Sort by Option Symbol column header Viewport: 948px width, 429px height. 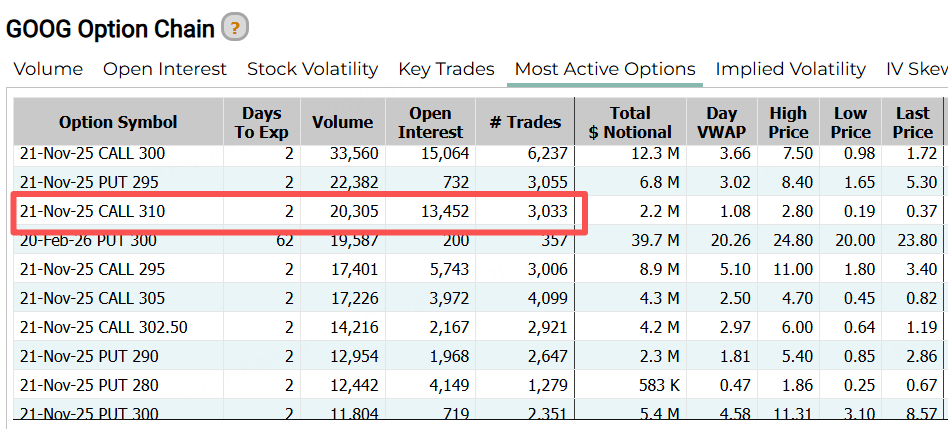(118, 122)
